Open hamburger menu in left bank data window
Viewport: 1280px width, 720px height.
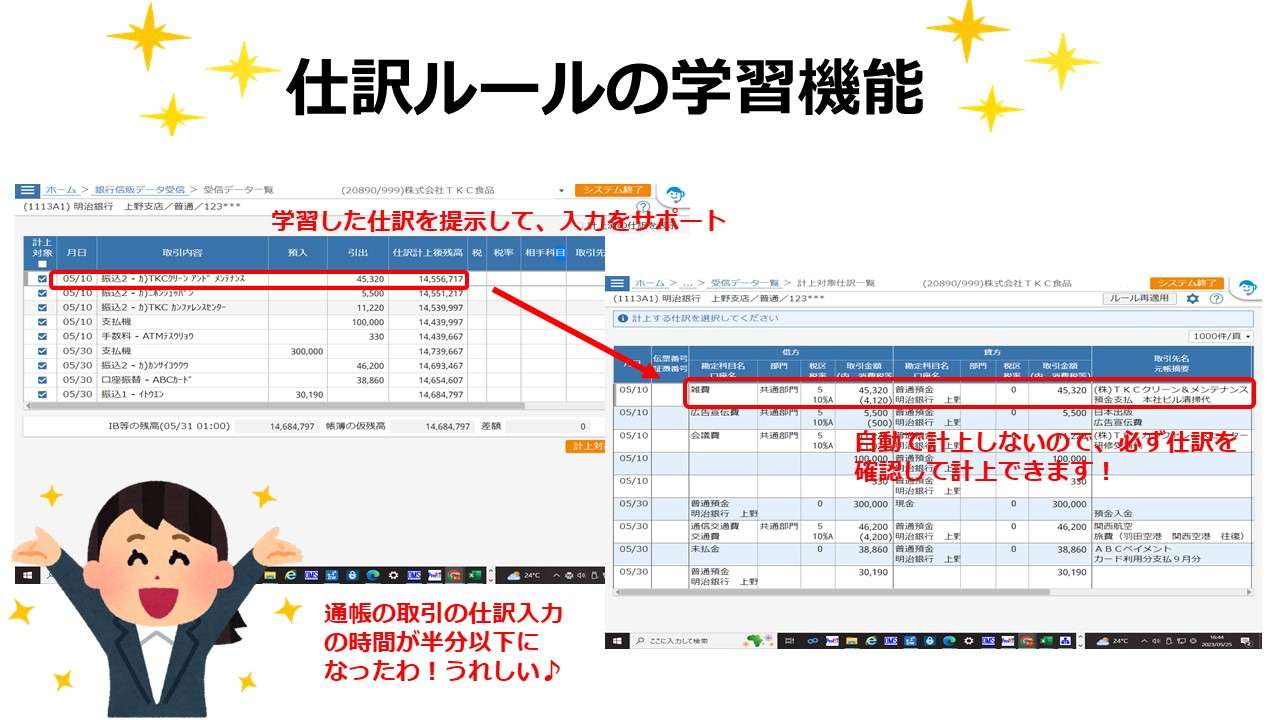tap(27, 190)
